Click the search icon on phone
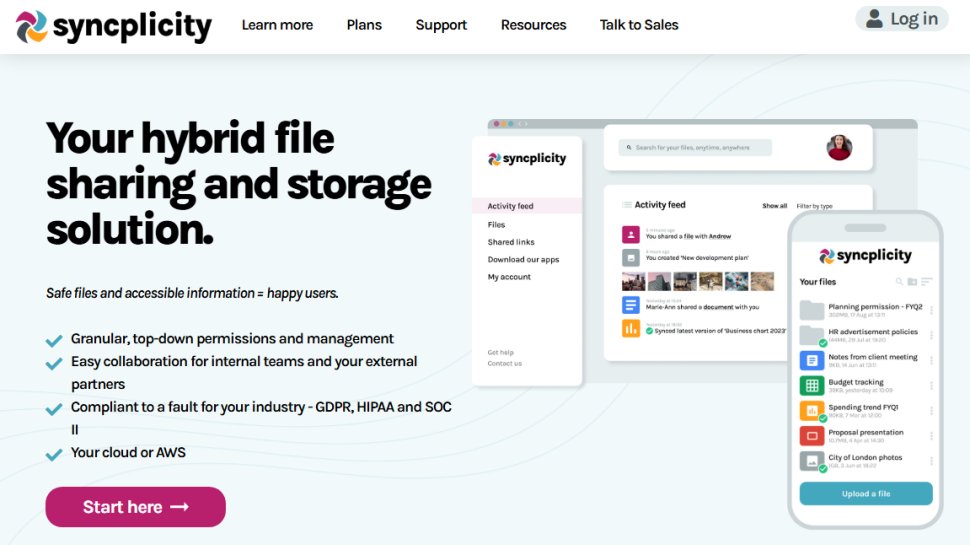 pyautogui.click(x=899, y=281)
